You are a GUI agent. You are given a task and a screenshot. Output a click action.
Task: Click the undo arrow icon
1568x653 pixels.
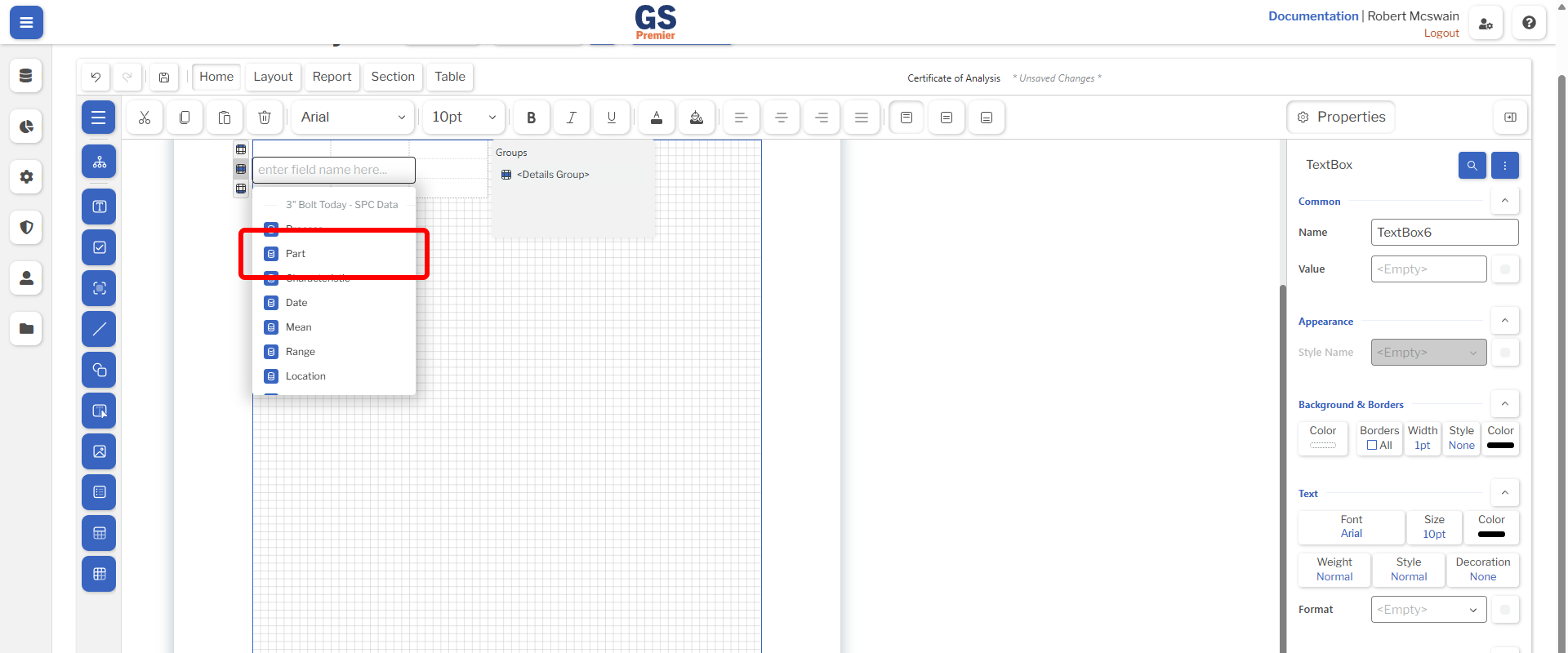point(96,78)
